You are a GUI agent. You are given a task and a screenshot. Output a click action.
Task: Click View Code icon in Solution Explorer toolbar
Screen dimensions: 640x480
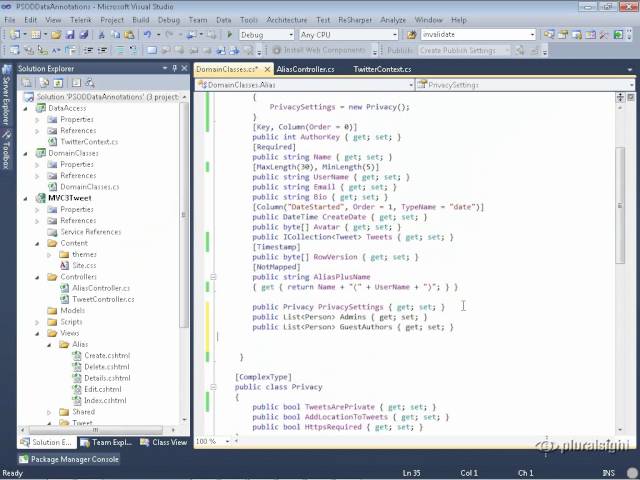[x=76, y=83]
